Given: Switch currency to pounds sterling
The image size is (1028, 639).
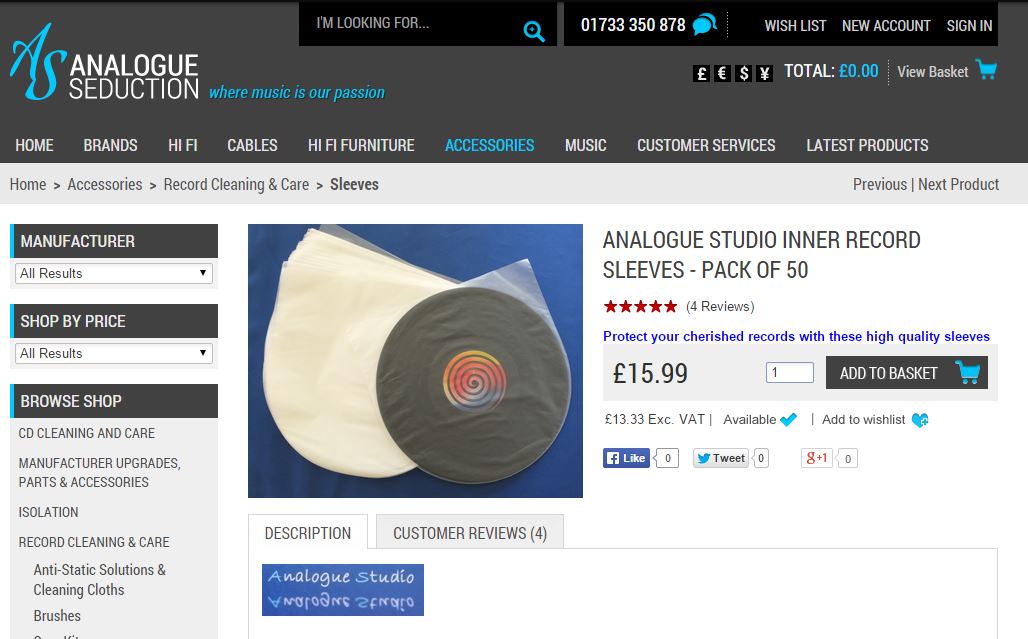Looking at the screenshot, I should pos(701,73).
